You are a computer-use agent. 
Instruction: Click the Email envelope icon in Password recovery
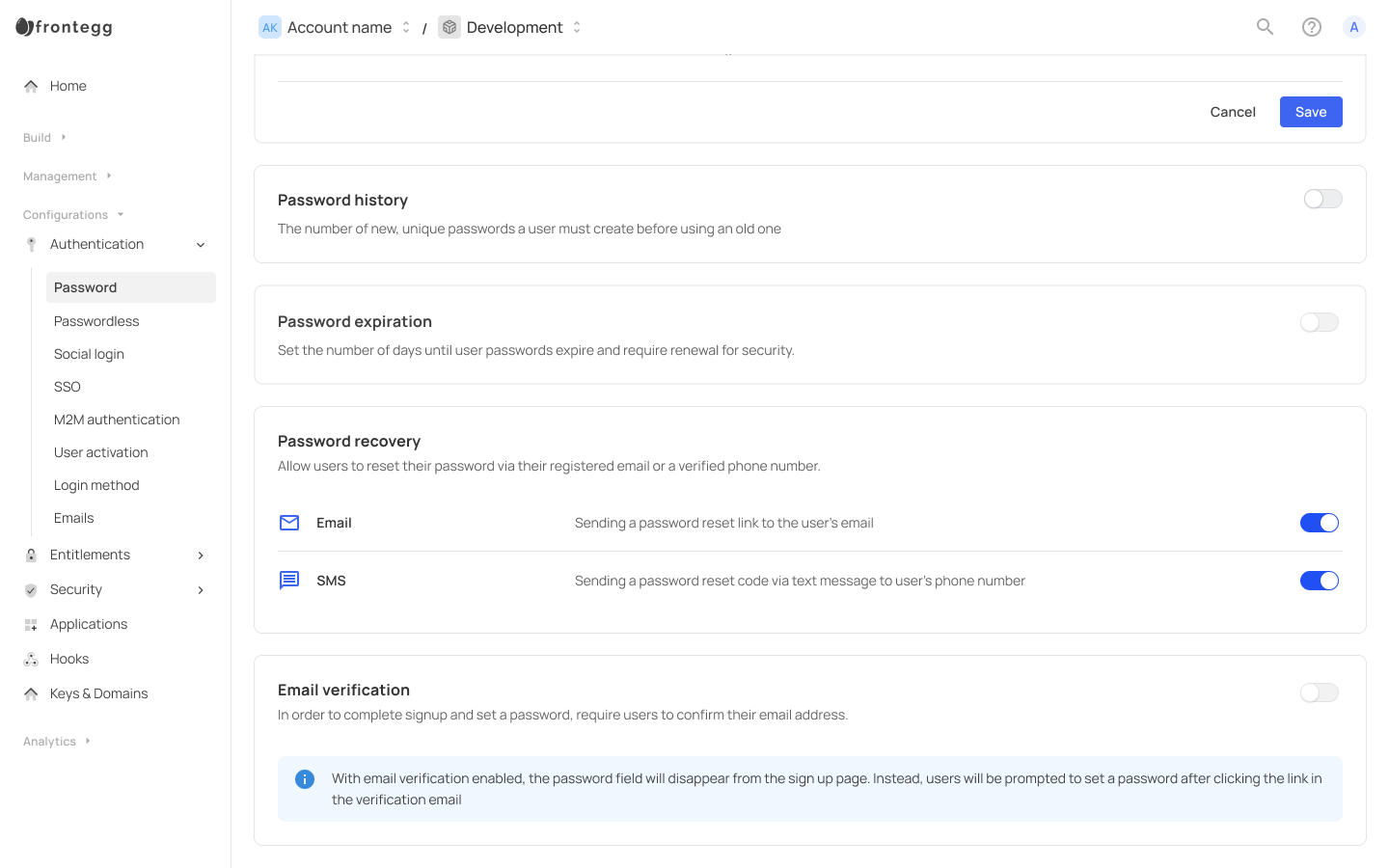click(x=289, y=522)
